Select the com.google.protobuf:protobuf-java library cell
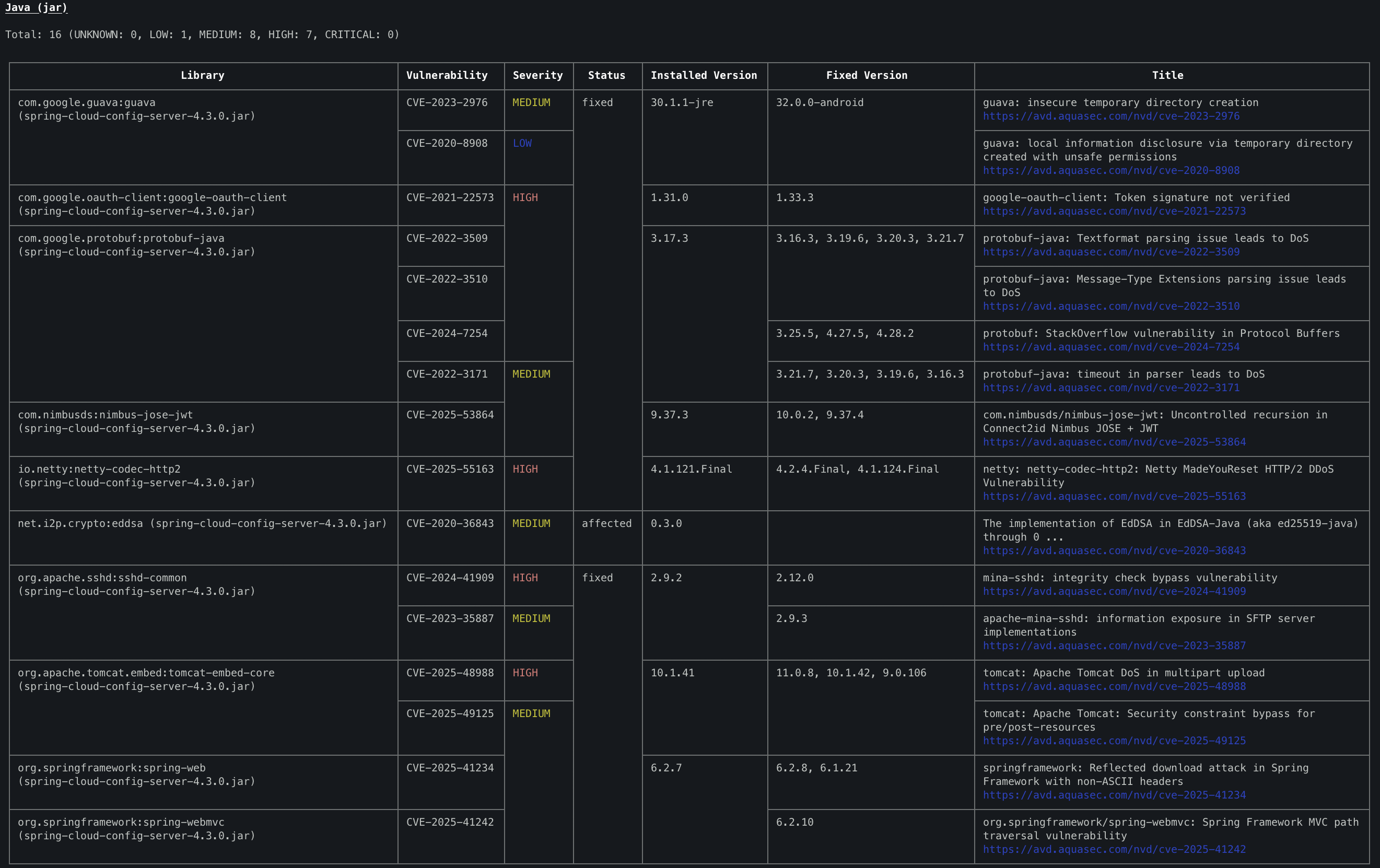 click(203, 314)
